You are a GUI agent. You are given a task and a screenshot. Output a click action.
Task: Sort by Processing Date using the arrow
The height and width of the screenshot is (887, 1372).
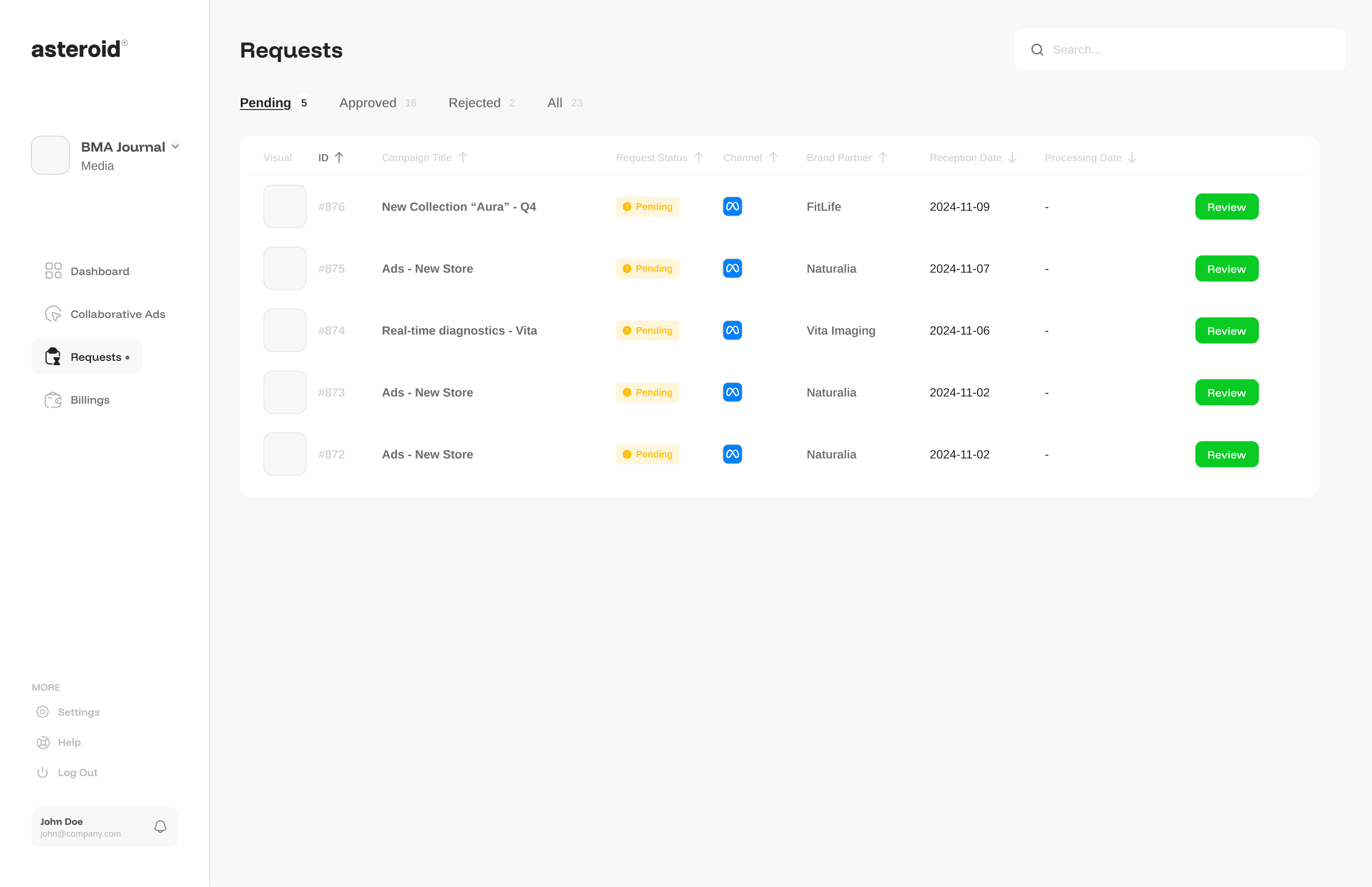coord(1132,157)
